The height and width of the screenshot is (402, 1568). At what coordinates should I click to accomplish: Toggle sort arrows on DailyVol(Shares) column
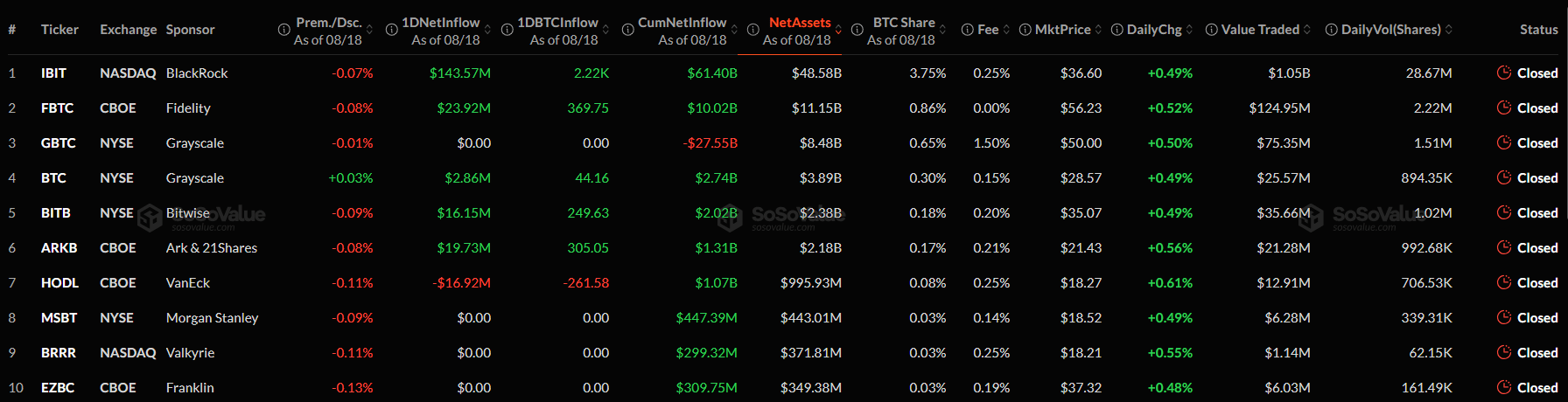point(1449,30)
